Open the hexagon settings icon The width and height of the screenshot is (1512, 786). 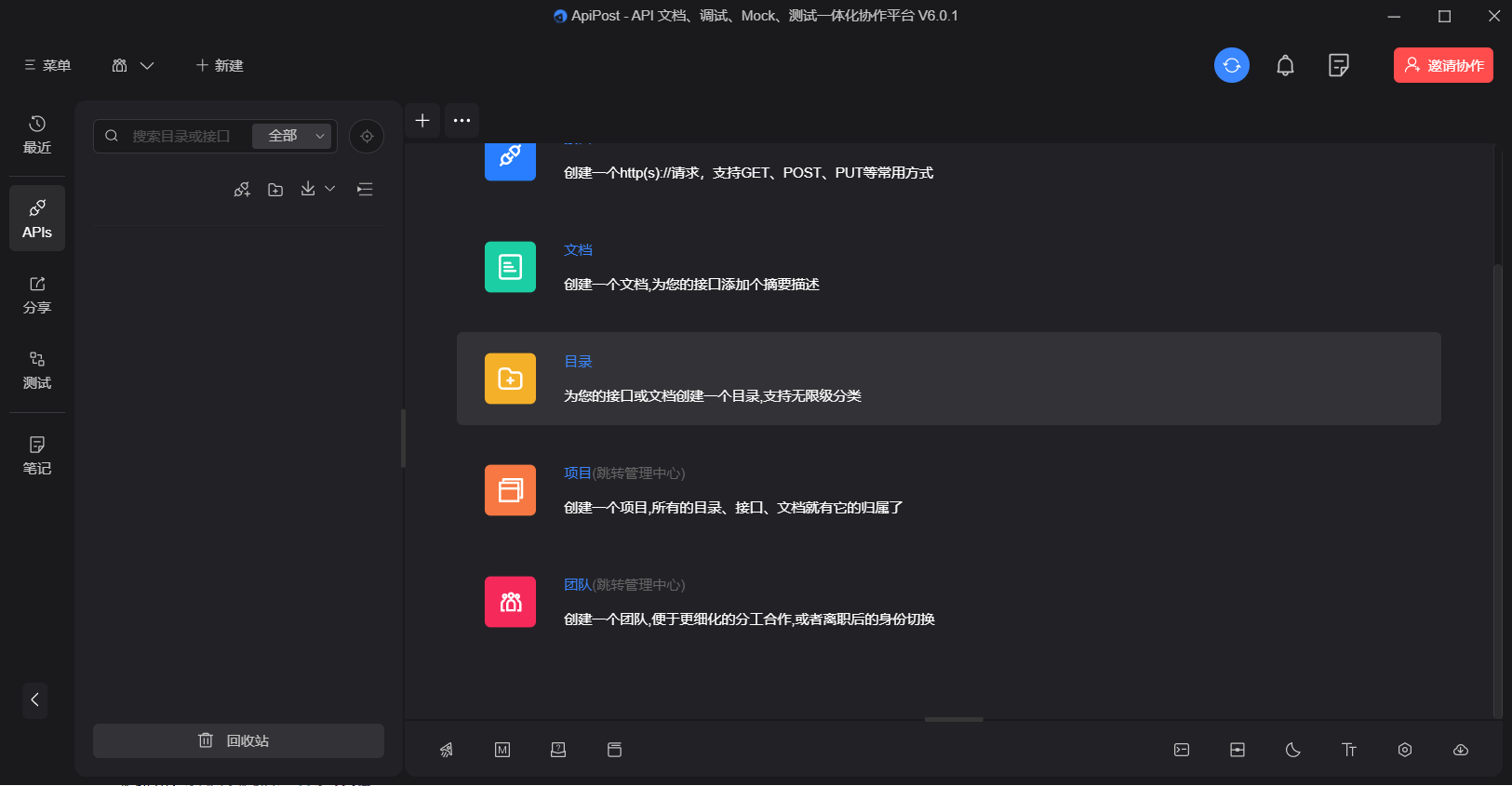point(1405,750)
